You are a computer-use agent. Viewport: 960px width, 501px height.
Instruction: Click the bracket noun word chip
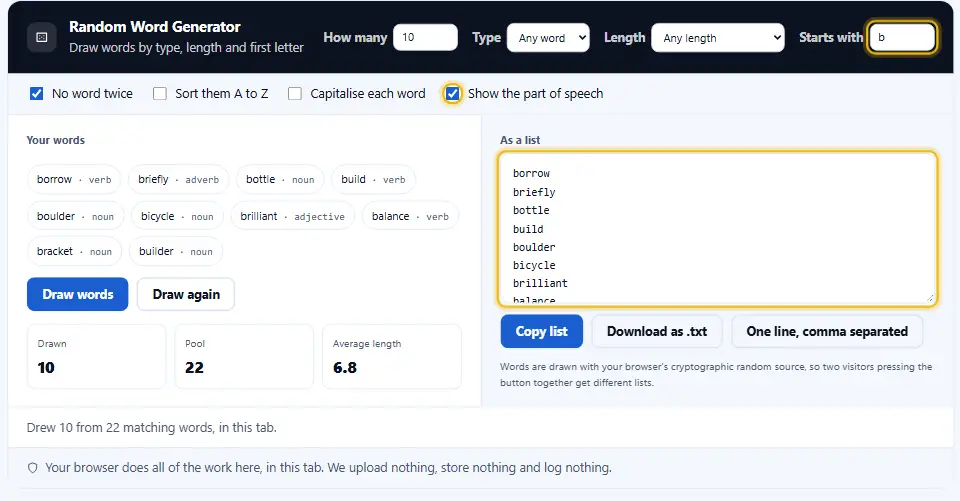coord(74,251)
